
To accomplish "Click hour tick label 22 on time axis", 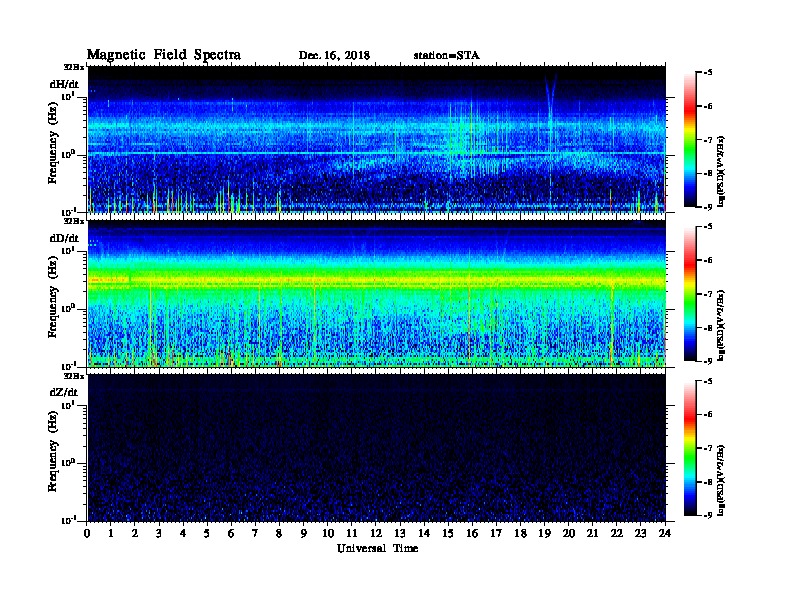I will [617, 533].
